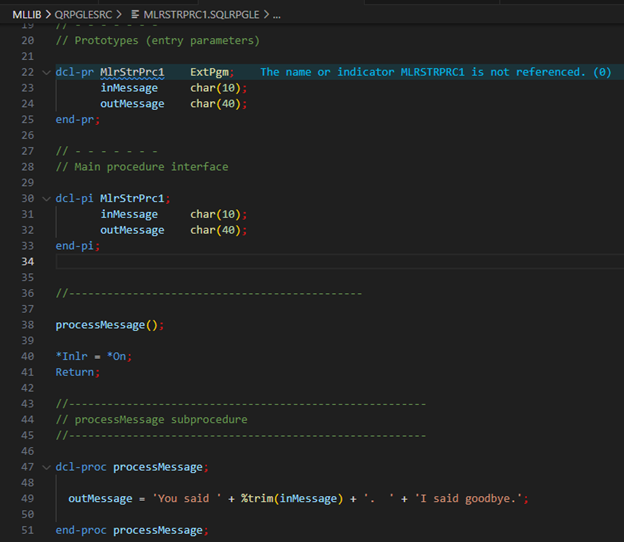Viewport: 624px width, 542px height.
Task: Click char(10) on line 23
Action: point(216,88)
